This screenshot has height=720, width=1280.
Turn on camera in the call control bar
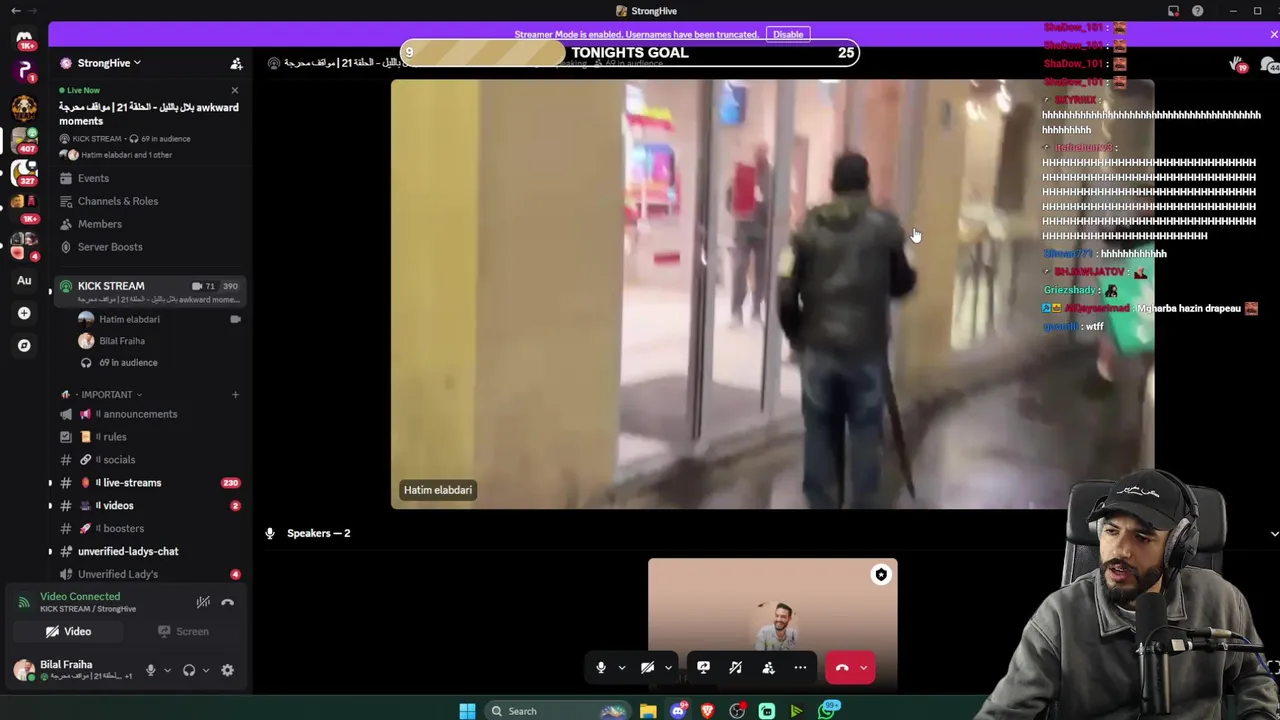647,668
